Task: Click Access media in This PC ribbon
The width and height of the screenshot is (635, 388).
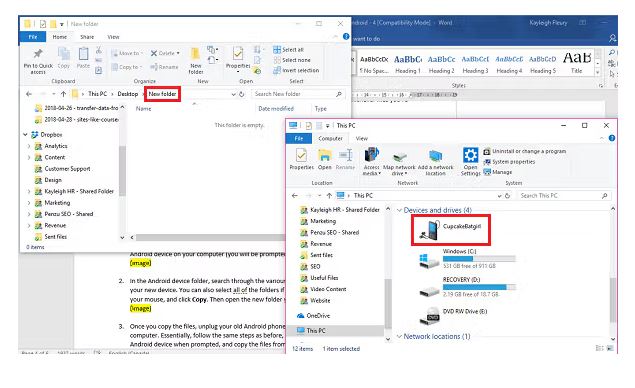Action: pyautogui.click(x=371, y=161)
